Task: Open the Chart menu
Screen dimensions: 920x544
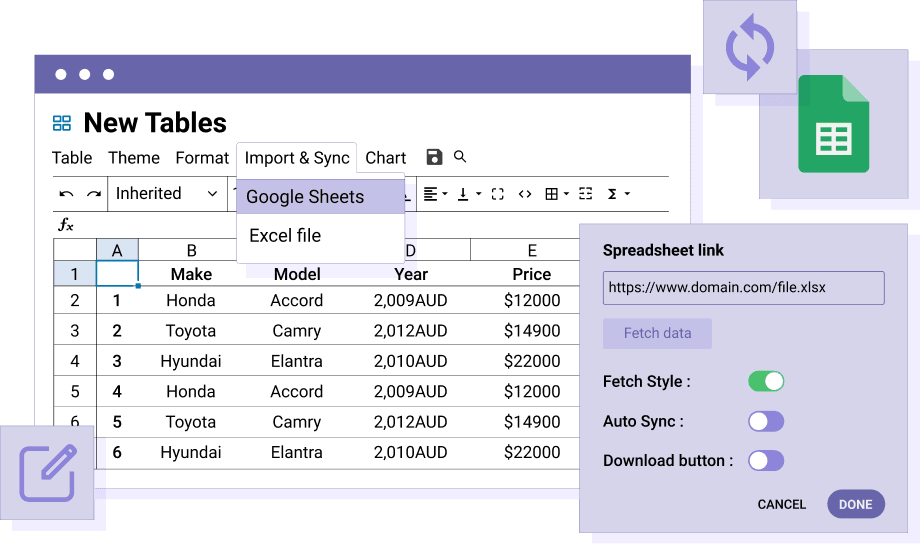Action: (385, 158)
